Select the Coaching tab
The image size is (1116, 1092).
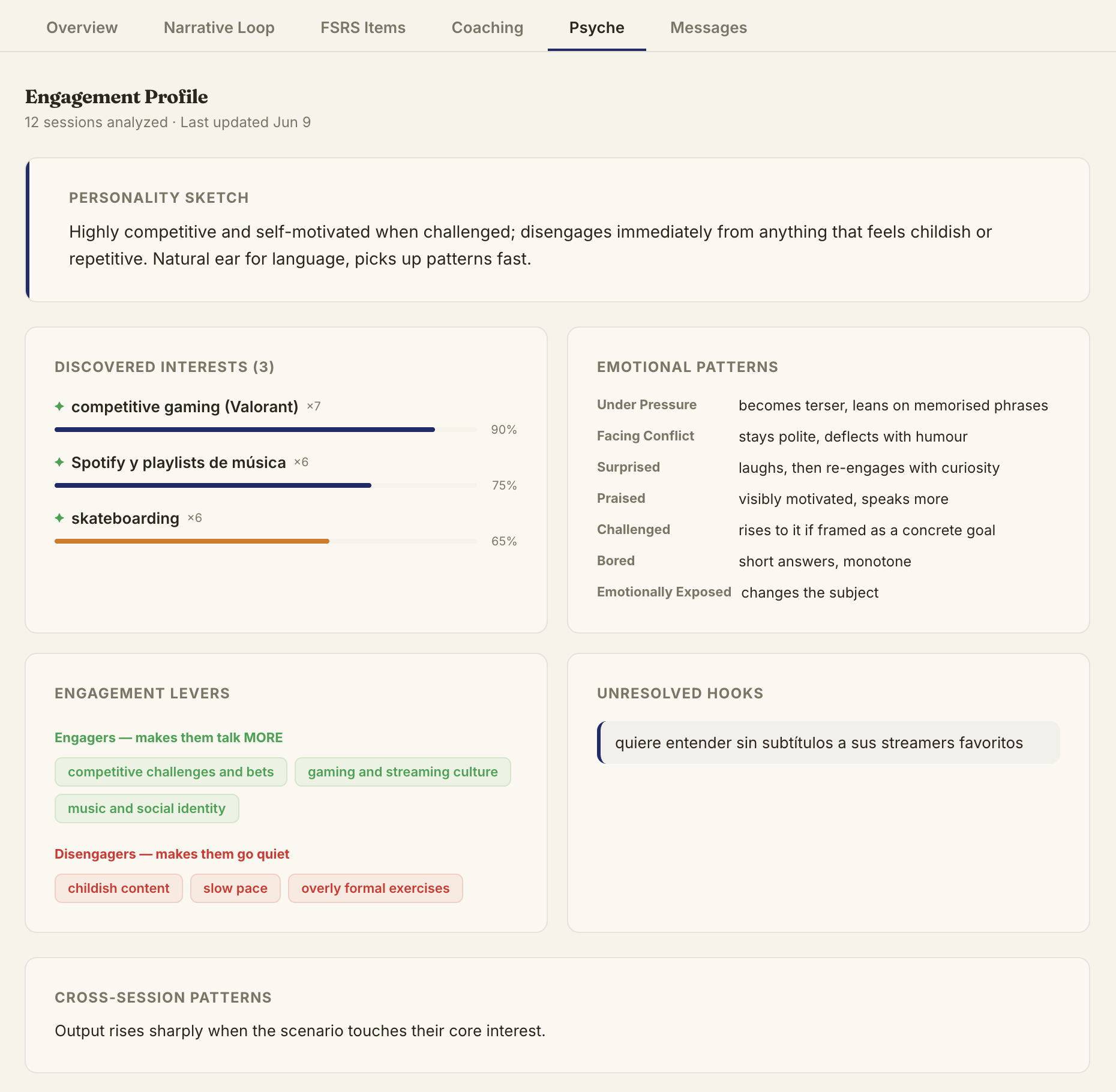[x=487, y=28]
